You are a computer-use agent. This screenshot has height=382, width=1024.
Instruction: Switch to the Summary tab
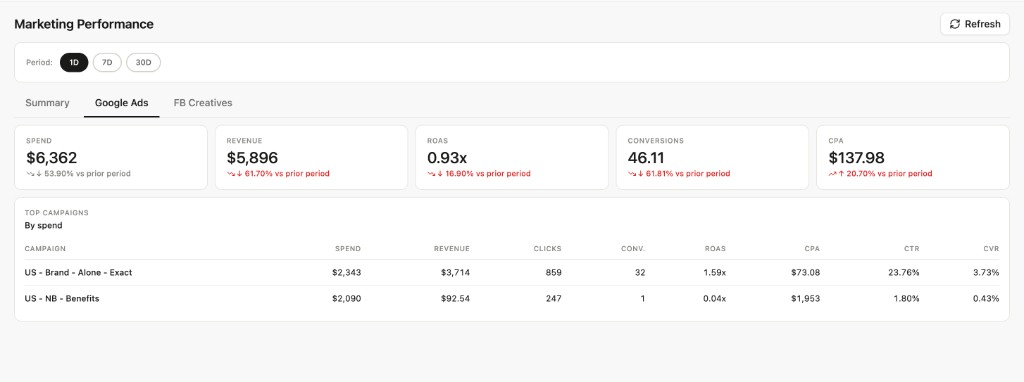click(x=47, y=103)
